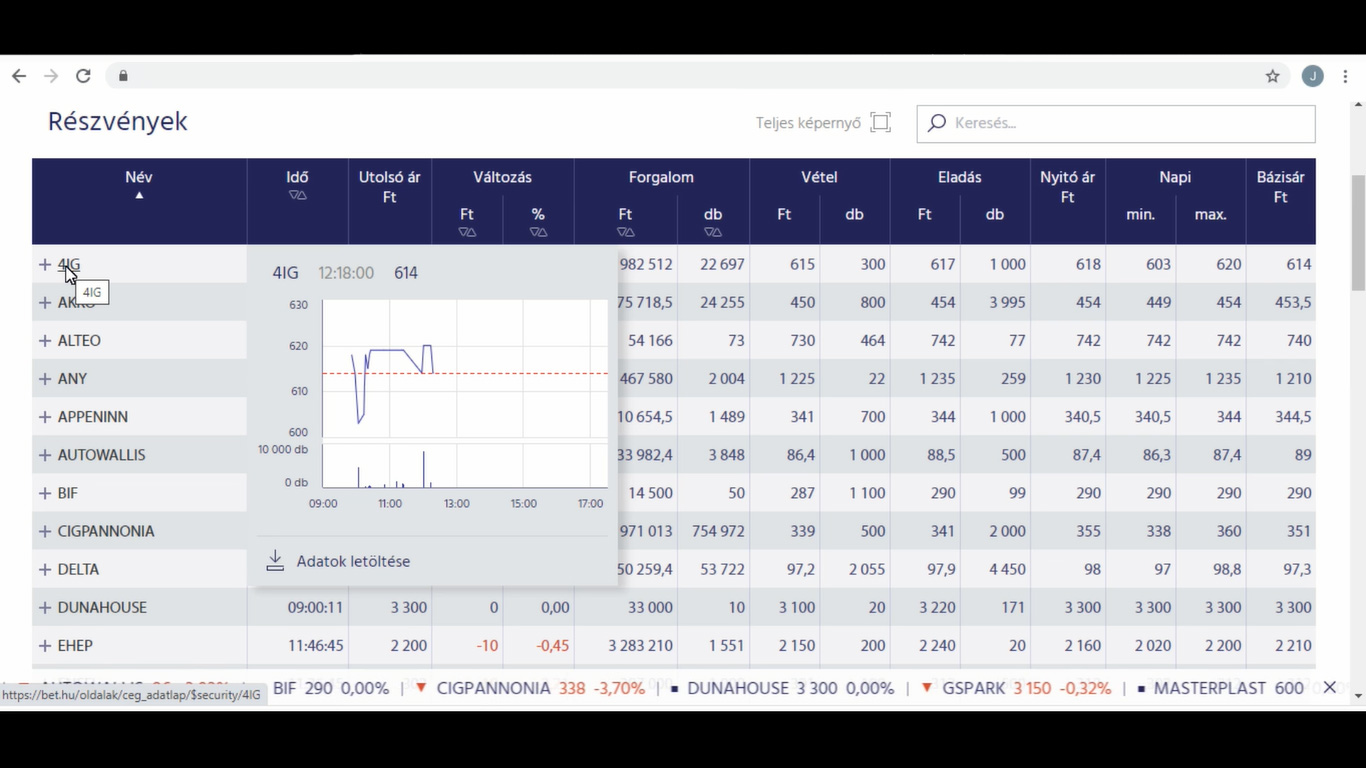Toggle sort arrows under Változás % column
The width and height of the screenshot is (1366, 768).
(538, 232)
